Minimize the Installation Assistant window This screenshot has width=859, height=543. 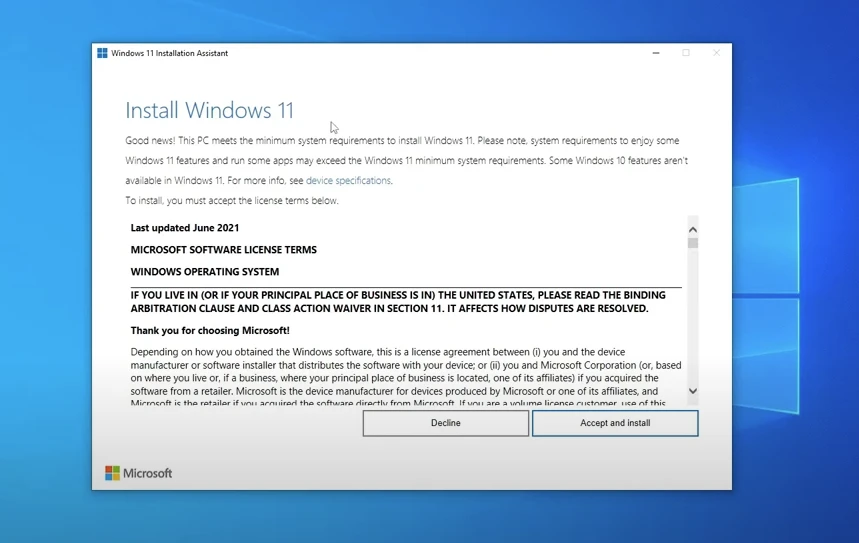[656, 53]
